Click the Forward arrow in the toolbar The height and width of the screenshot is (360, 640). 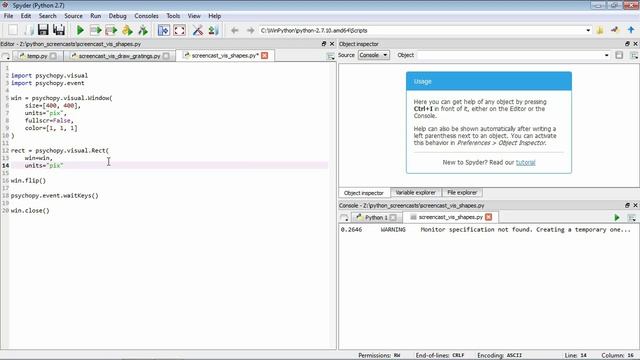pos(250,31)
